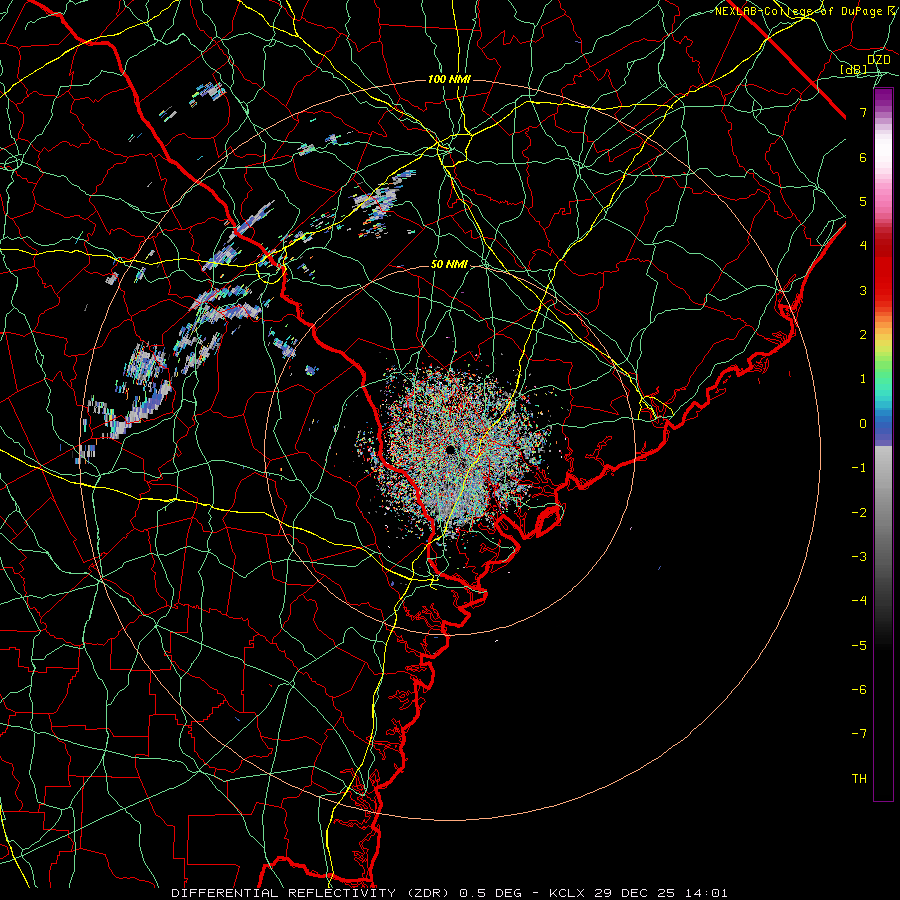The width and height of the screenshot is (900, 900).
Task: Click the positive 1 value on the scale
Action: 863,379
